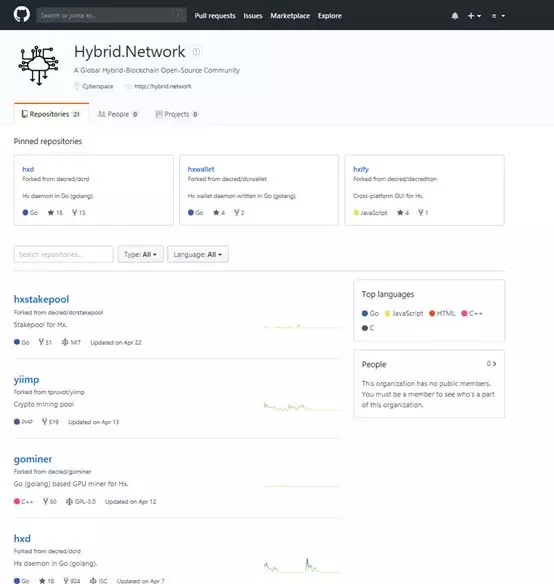Filter by C in Top languages
Viewport: 554px width, 584px height.
pos(368,328)
